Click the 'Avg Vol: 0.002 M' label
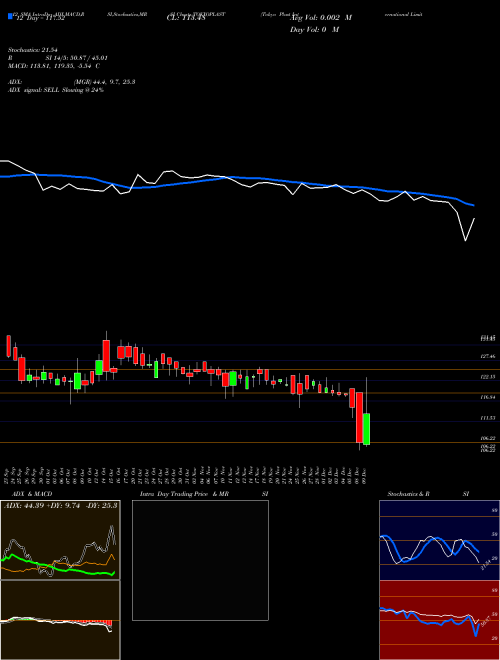 (321, 18)
